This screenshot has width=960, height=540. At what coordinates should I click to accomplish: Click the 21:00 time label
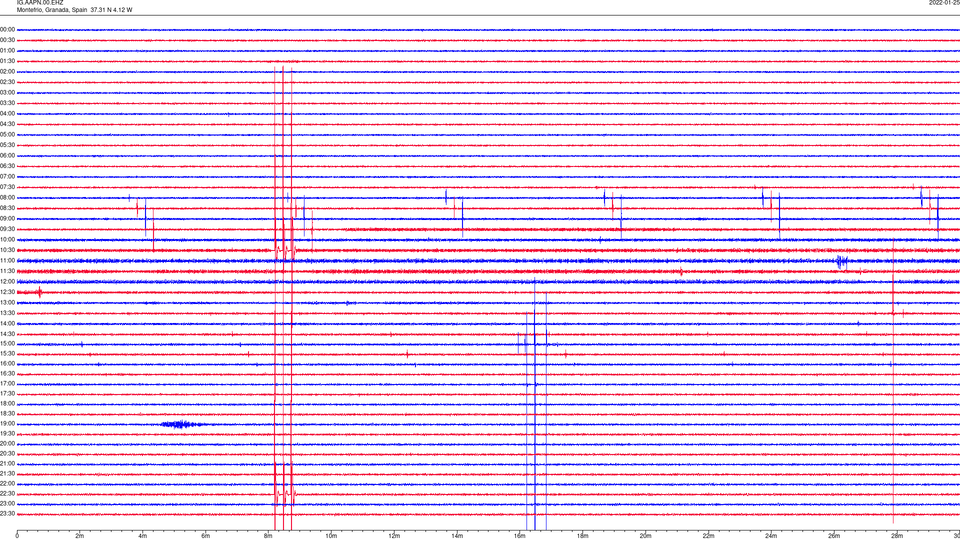[7, 464]
